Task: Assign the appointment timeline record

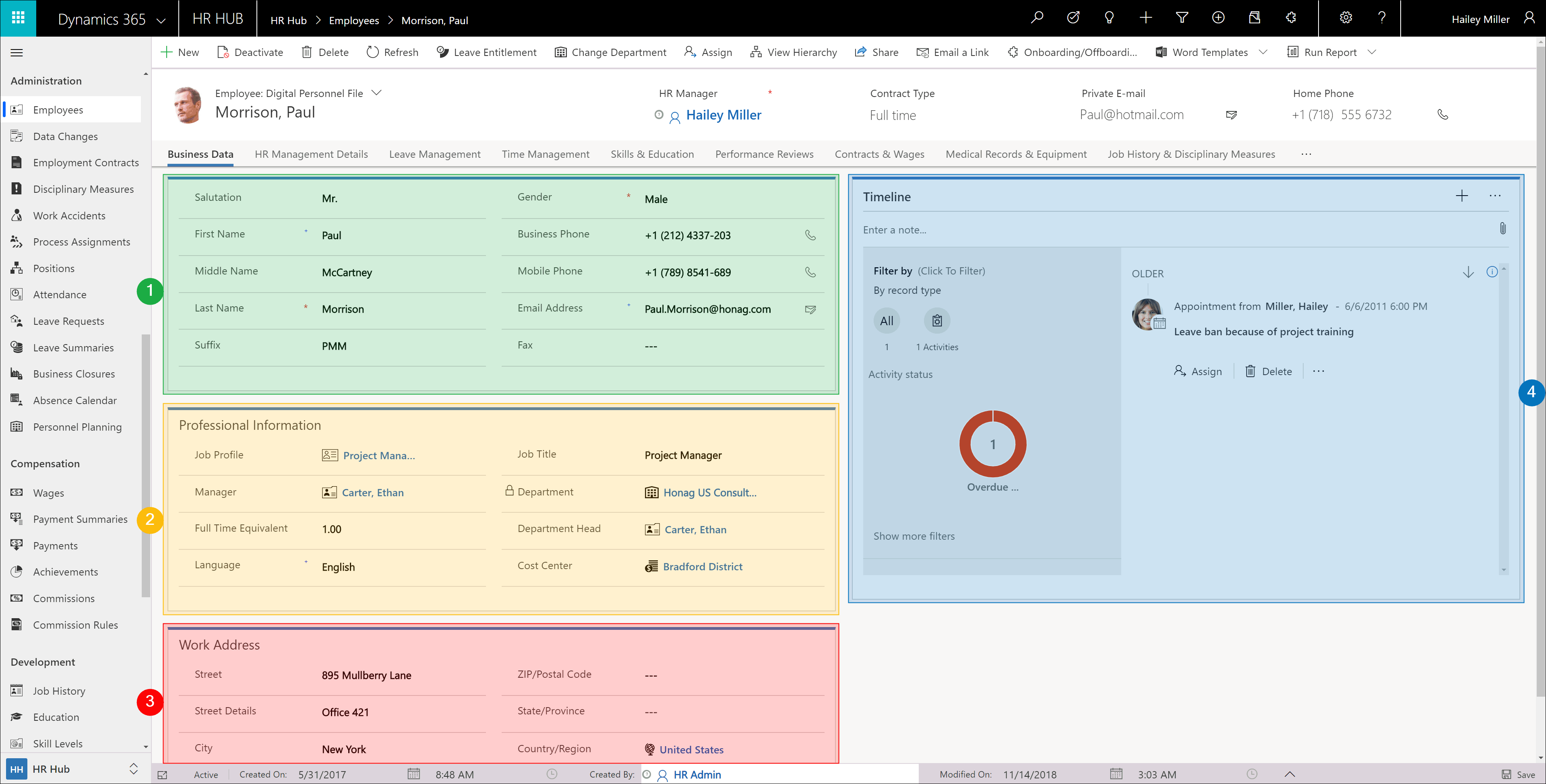Action: (x=1197, y=371)
